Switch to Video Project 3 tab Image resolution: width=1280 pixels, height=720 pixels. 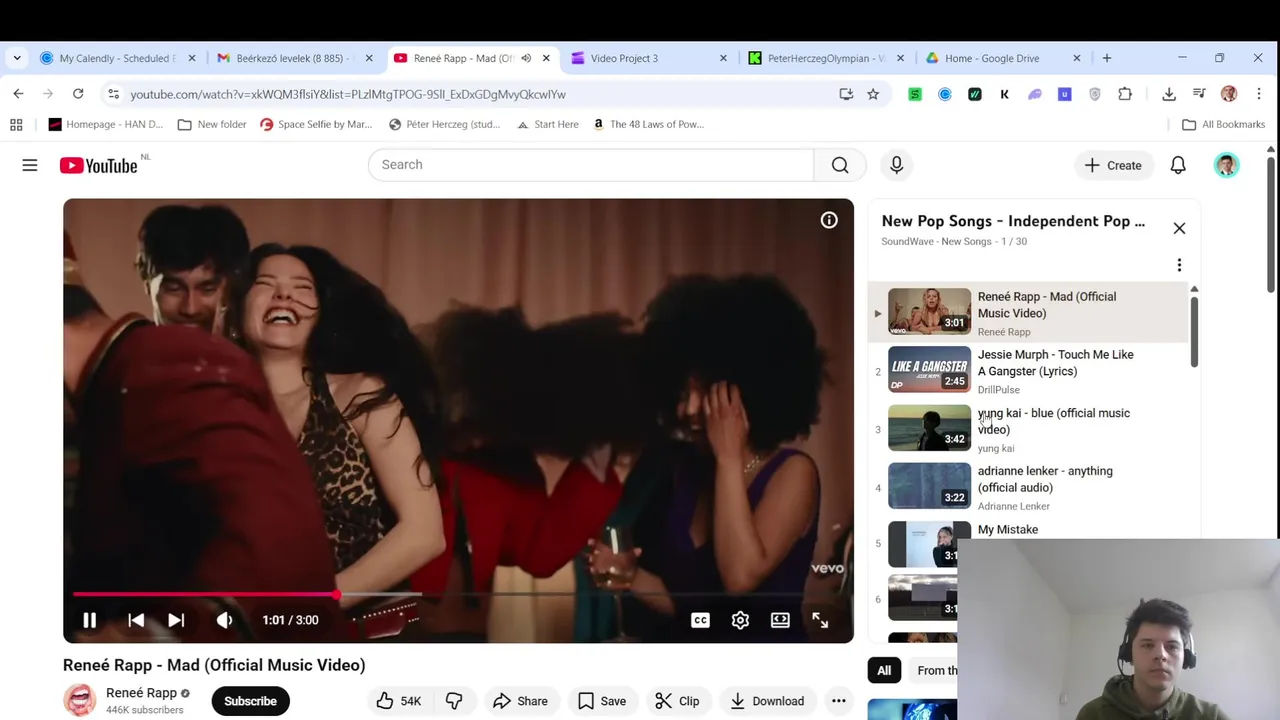point(650,58)
